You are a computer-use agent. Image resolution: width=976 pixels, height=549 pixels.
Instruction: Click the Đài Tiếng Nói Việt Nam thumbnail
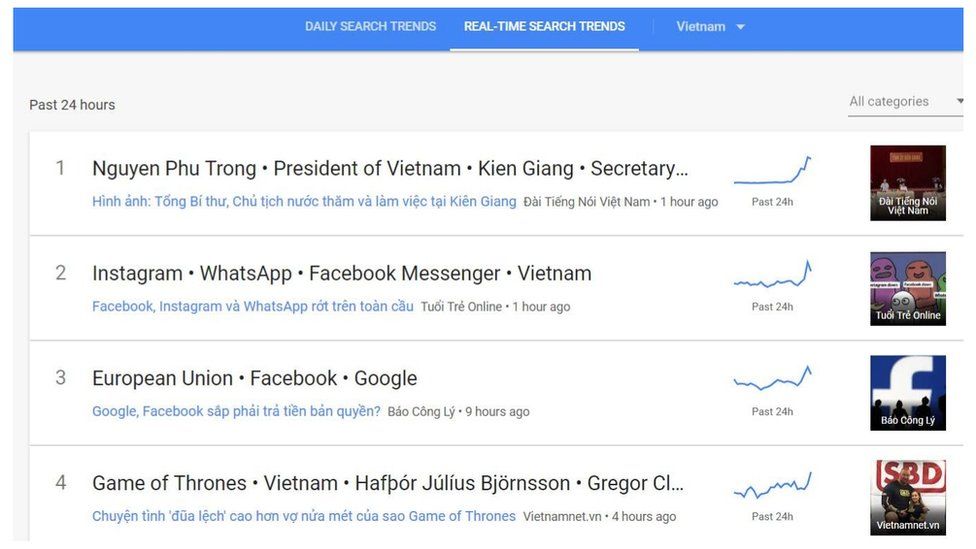point(907,183)
